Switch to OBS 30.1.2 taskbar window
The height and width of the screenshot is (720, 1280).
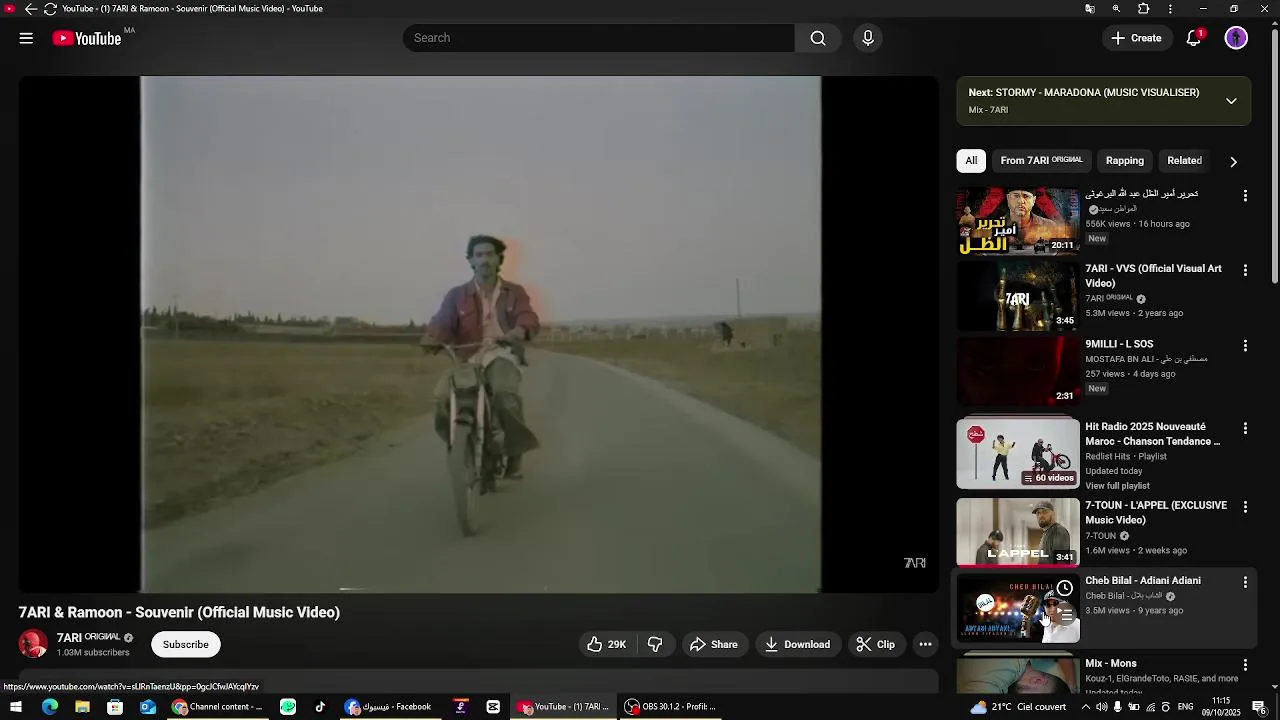click(671, 707)
